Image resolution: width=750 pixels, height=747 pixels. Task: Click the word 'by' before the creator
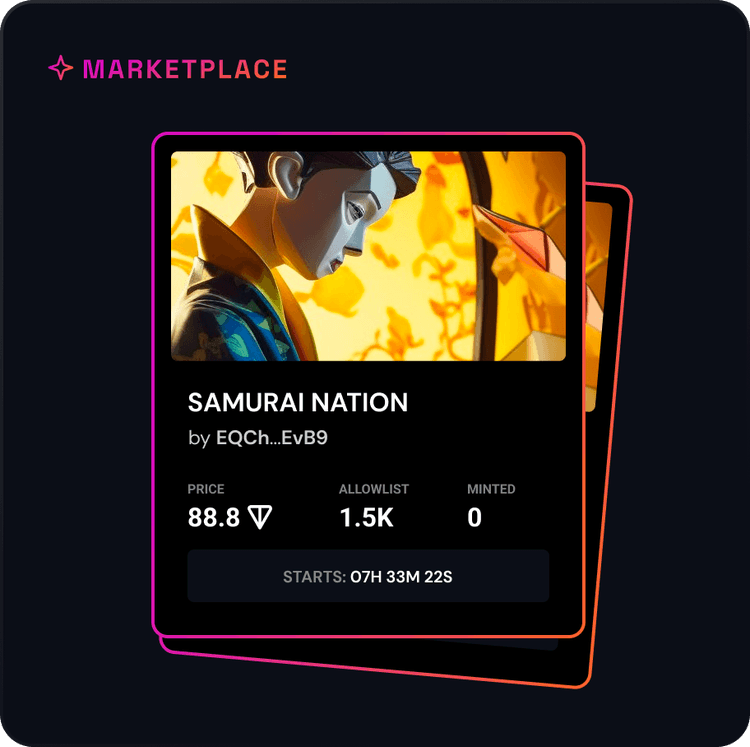click(x=199, y=439)
